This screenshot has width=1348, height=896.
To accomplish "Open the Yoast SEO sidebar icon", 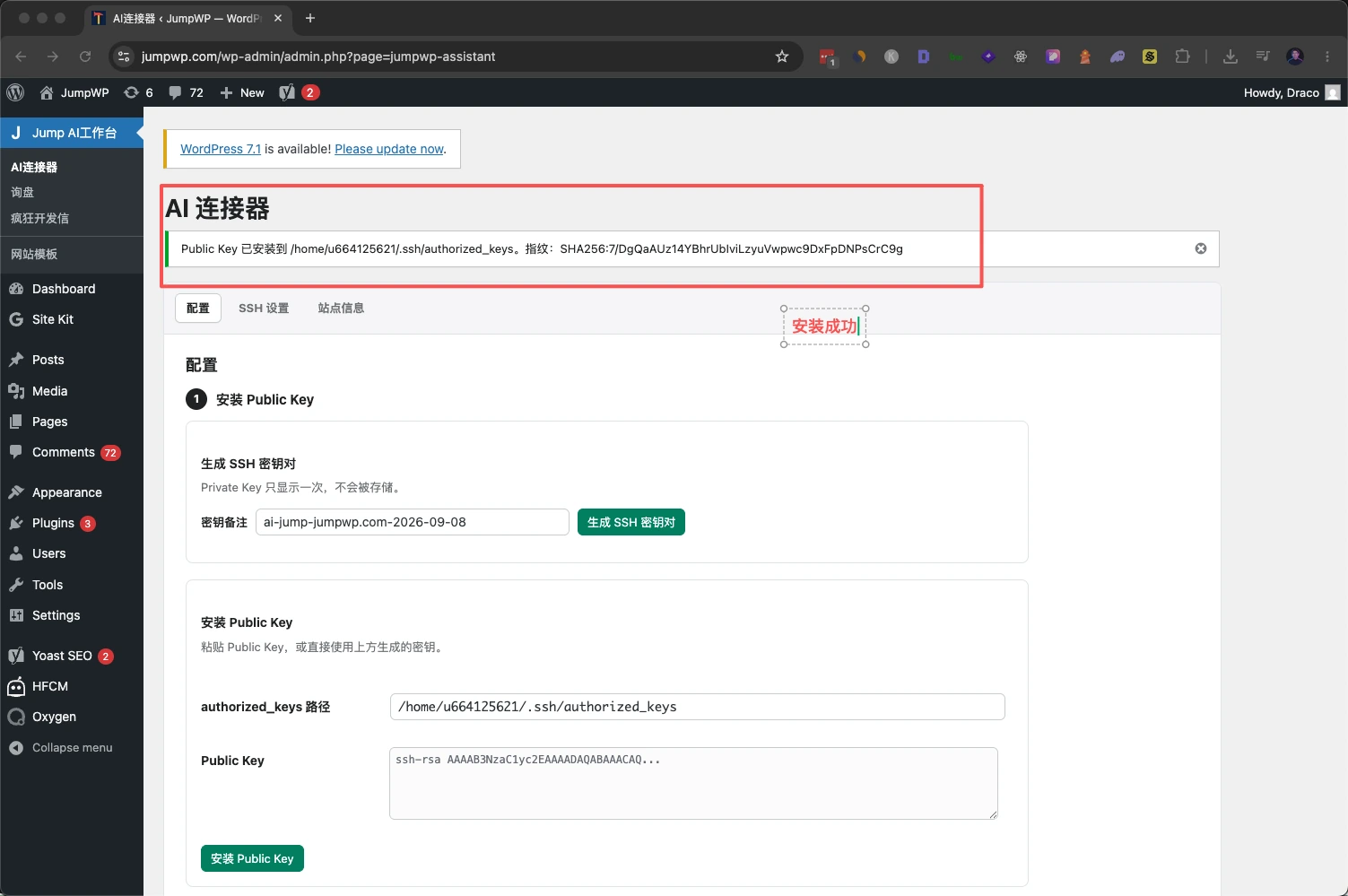I will tap(16, 656).
